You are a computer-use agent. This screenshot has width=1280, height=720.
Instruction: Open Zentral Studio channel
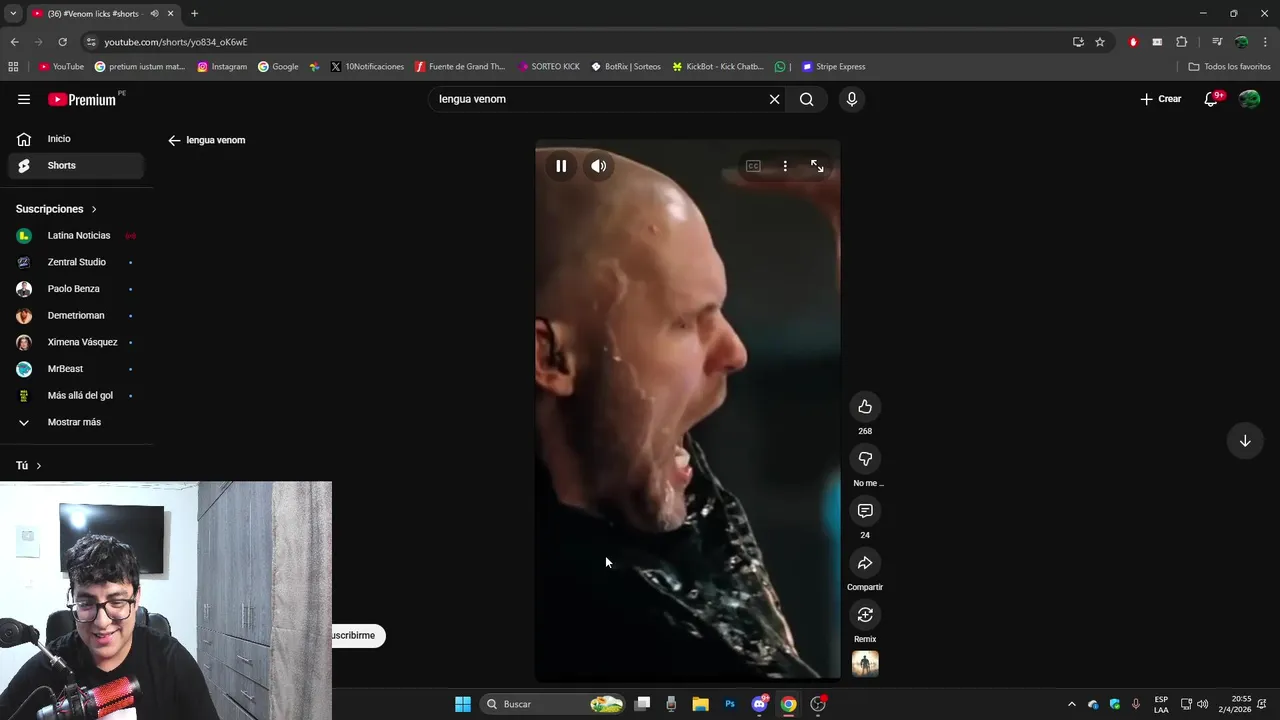[x=76, y=262]
